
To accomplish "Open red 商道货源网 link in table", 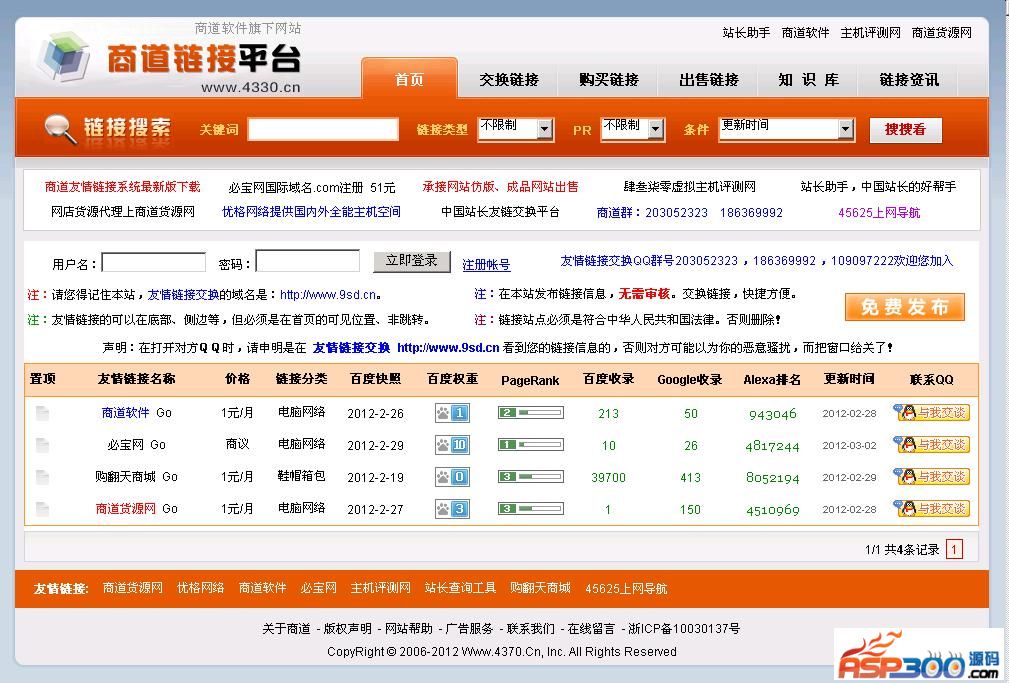I will 125,509.
